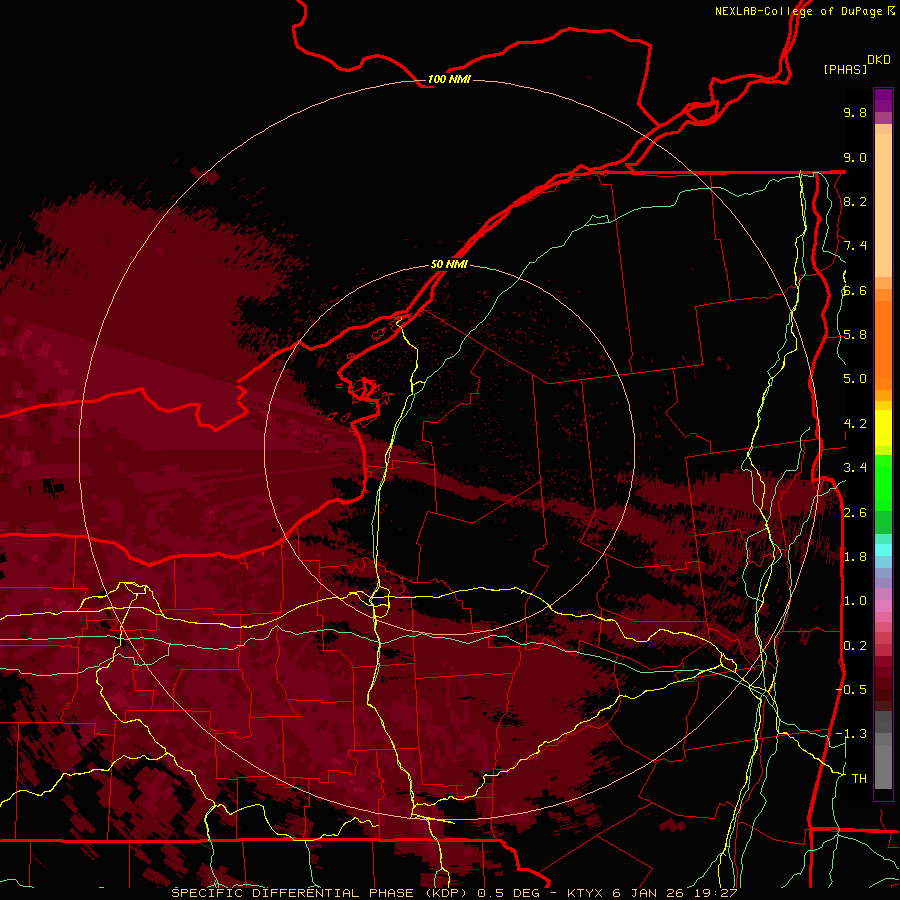
Task: Click the bright yellow band of the color scale
Action: point(883,428)
